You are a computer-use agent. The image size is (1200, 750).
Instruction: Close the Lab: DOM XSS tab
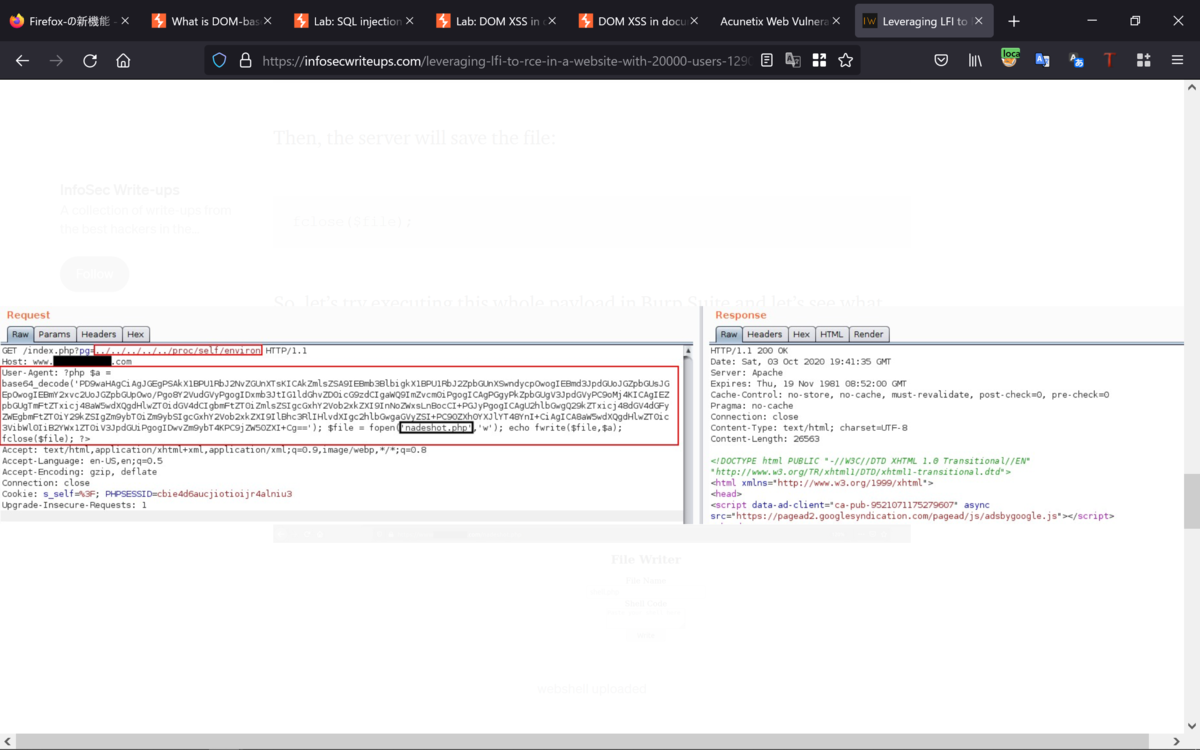551,21
